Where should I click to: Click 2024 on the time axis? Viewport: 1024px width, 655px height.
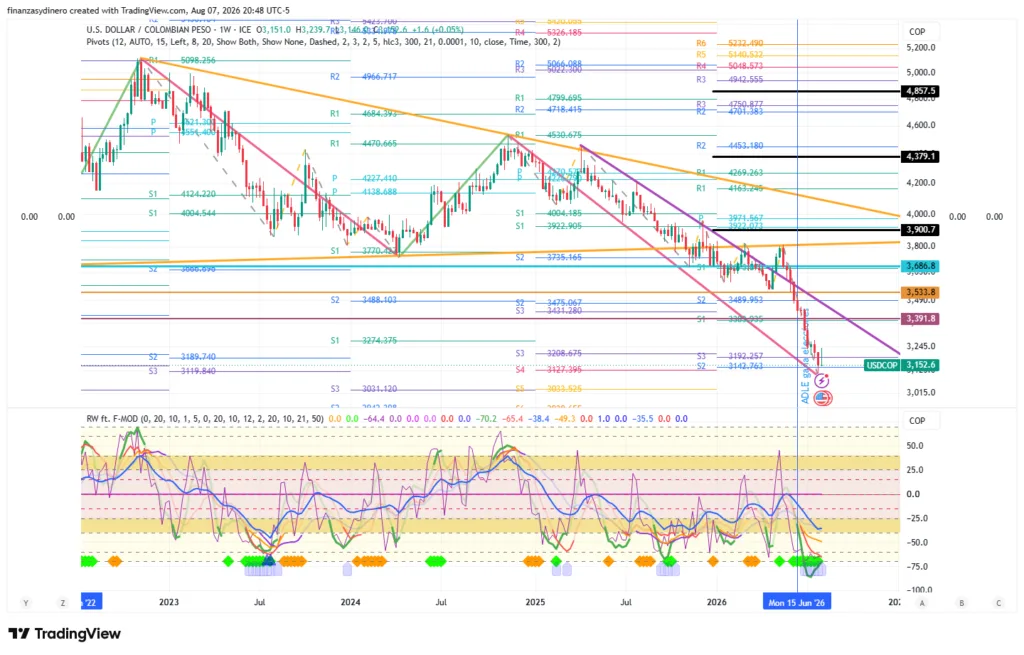(350, 602)
